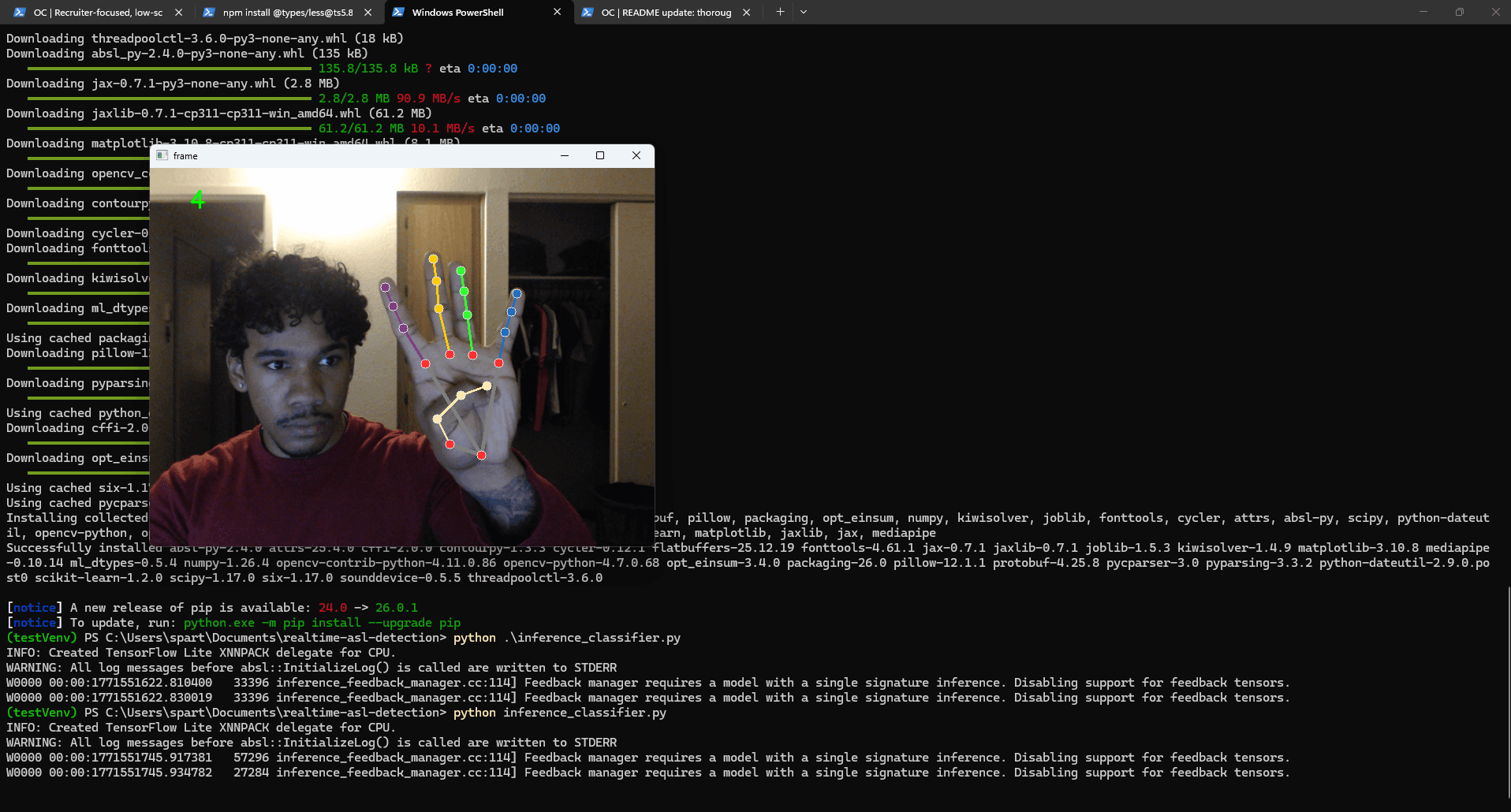Close the 'OC | Recruiter-focused' tab
This screenshot has height=812, width=1511.
click(179, 12)
